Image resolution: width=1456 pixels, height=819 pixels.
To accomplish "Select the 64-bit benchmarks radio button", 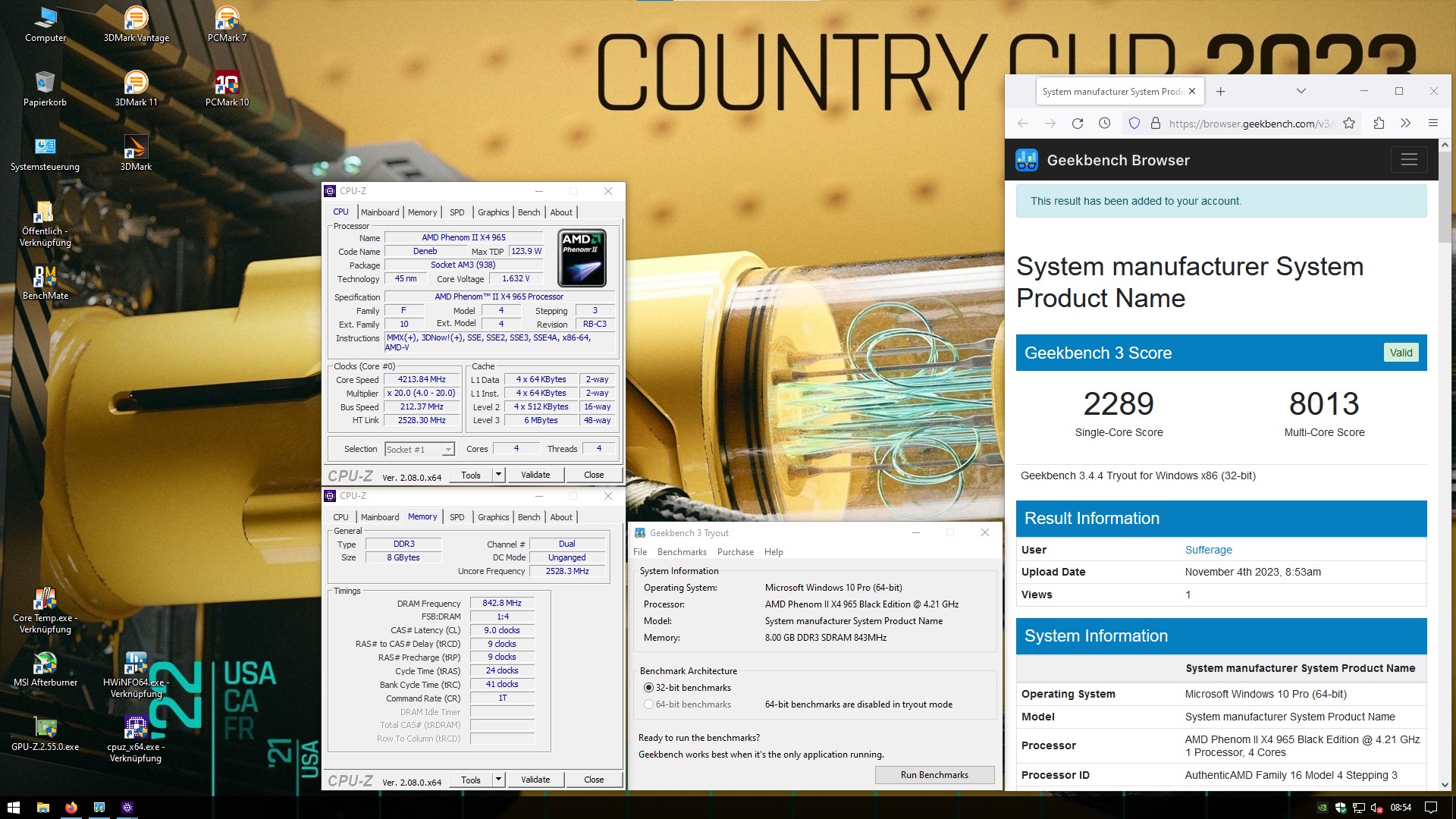I will pyautogui.click(x=648, y=704).
